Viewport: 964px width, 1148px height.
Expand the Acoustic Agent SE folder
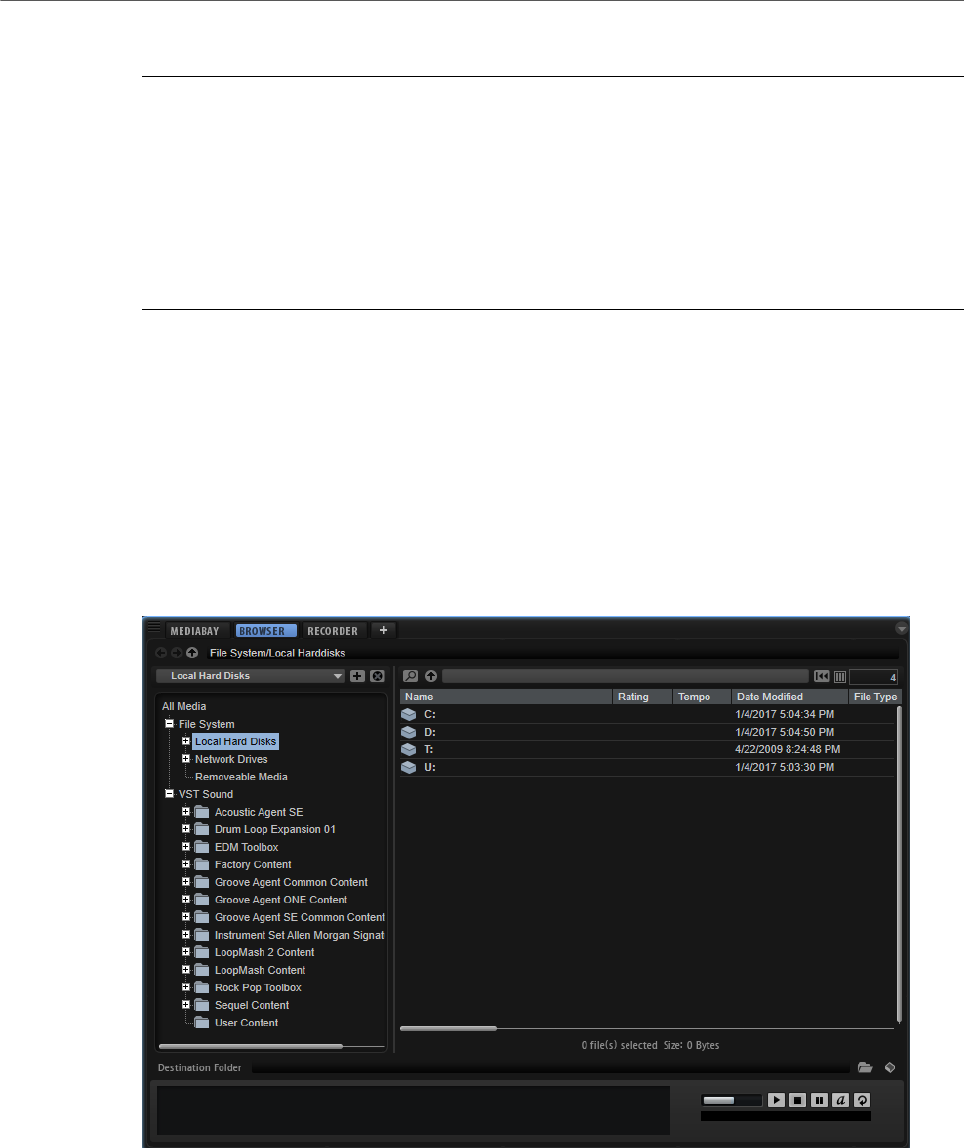(186, 811)
